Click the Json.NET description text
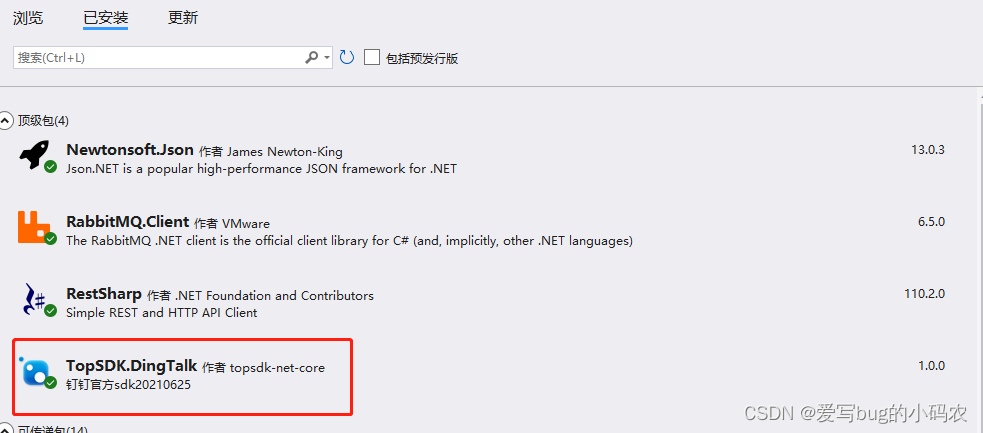Screen dimensions: 983x433 [261, 169]
